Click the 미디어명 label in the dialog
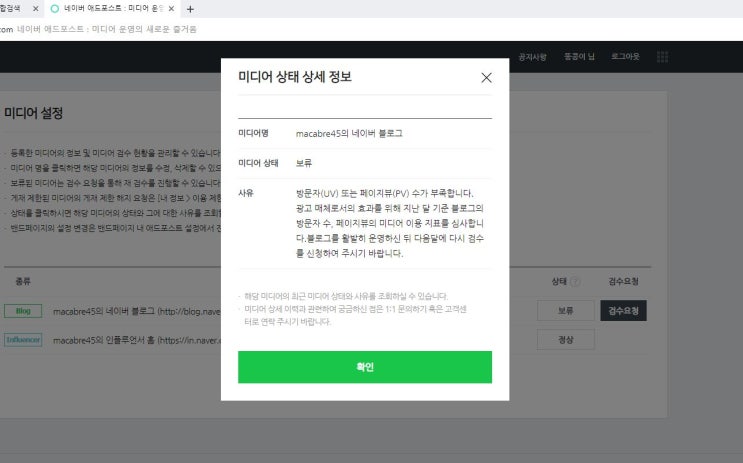This screenshot has height=463, width=743. (x=254, y=133)
